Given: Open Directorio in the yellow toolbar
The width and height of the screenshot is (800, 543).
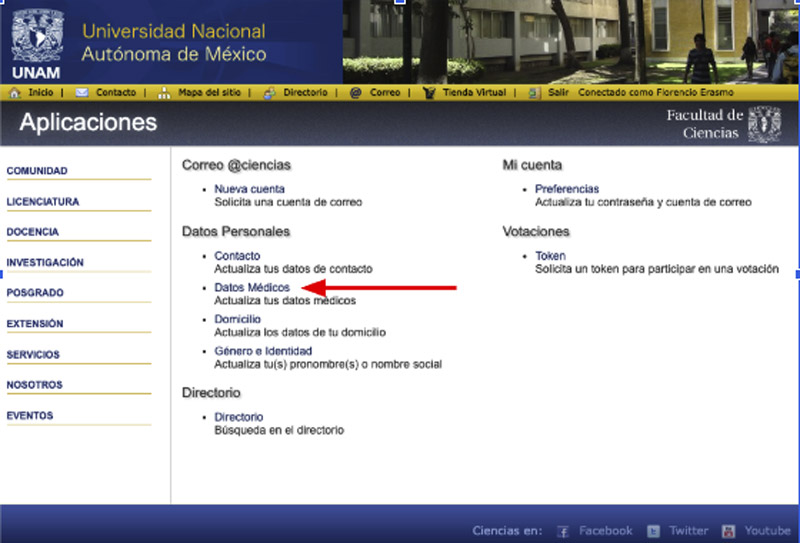Looking at the screenshot, I should 305,92.
